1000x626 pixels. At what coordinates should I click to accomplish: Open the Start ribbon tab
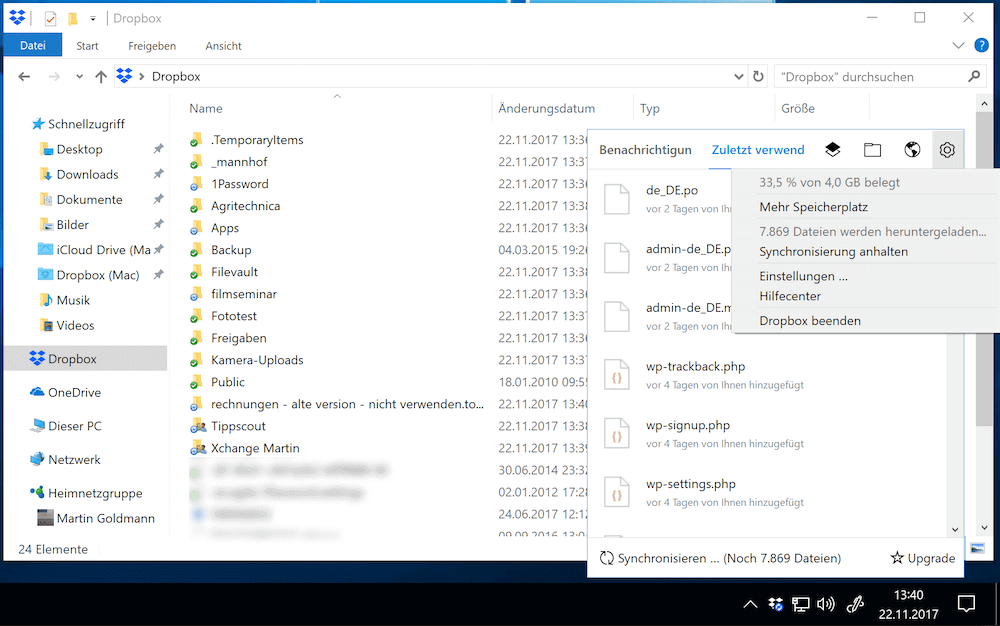[87, 46]
